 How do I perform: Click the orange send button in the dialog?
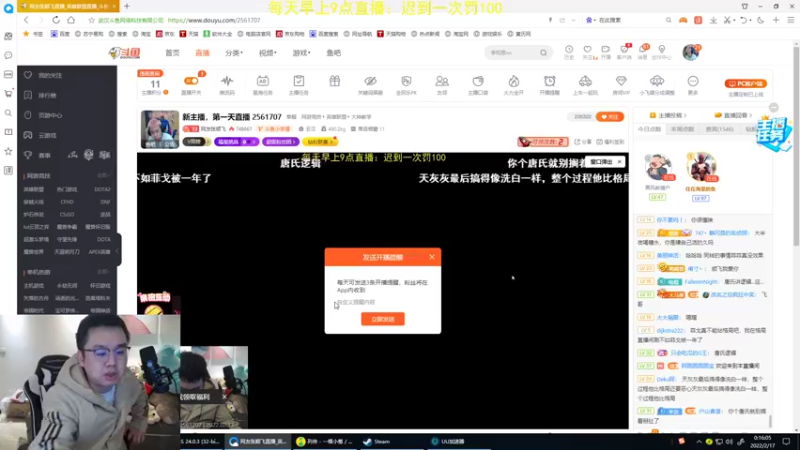383,319
